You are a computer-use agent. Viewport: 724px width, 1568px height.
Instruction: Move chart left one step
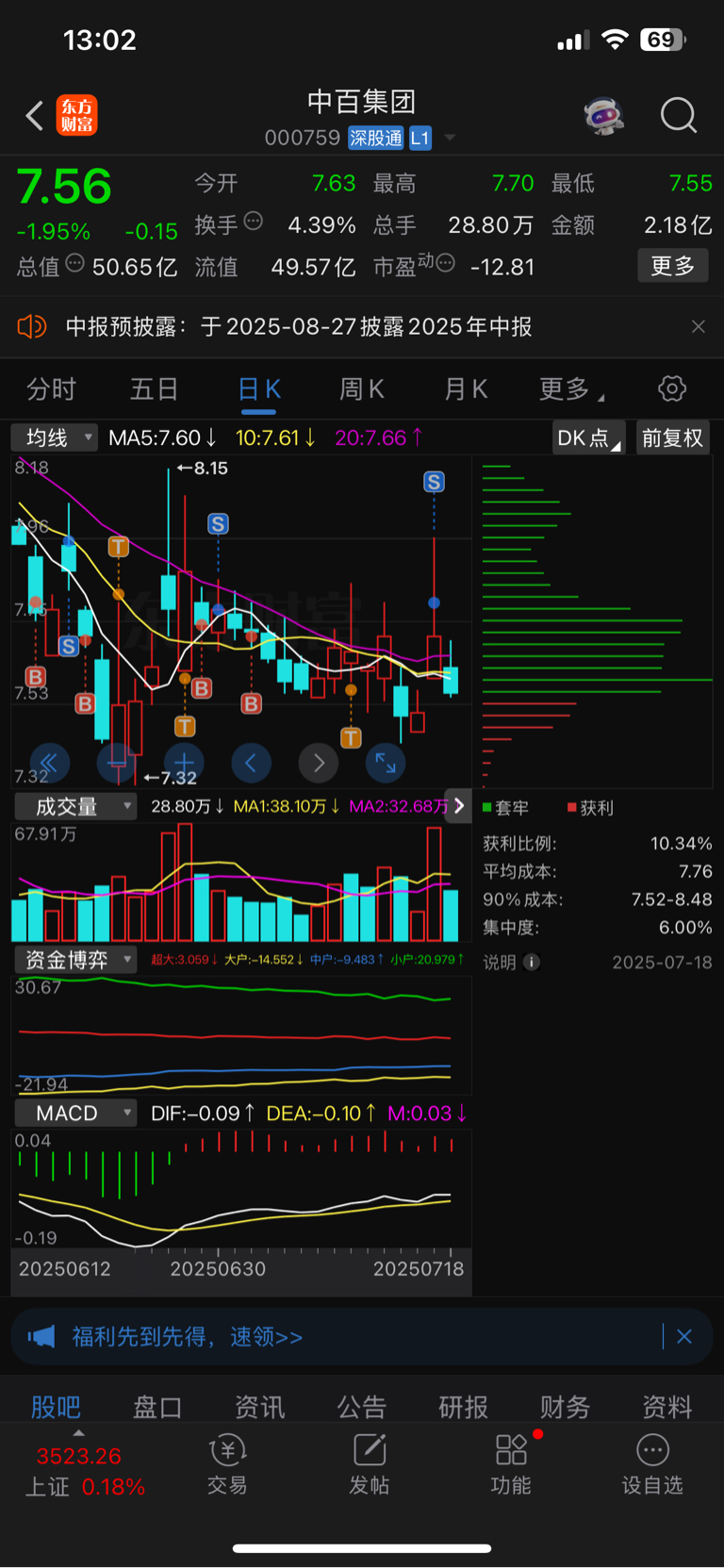click(x=251, y=763)
